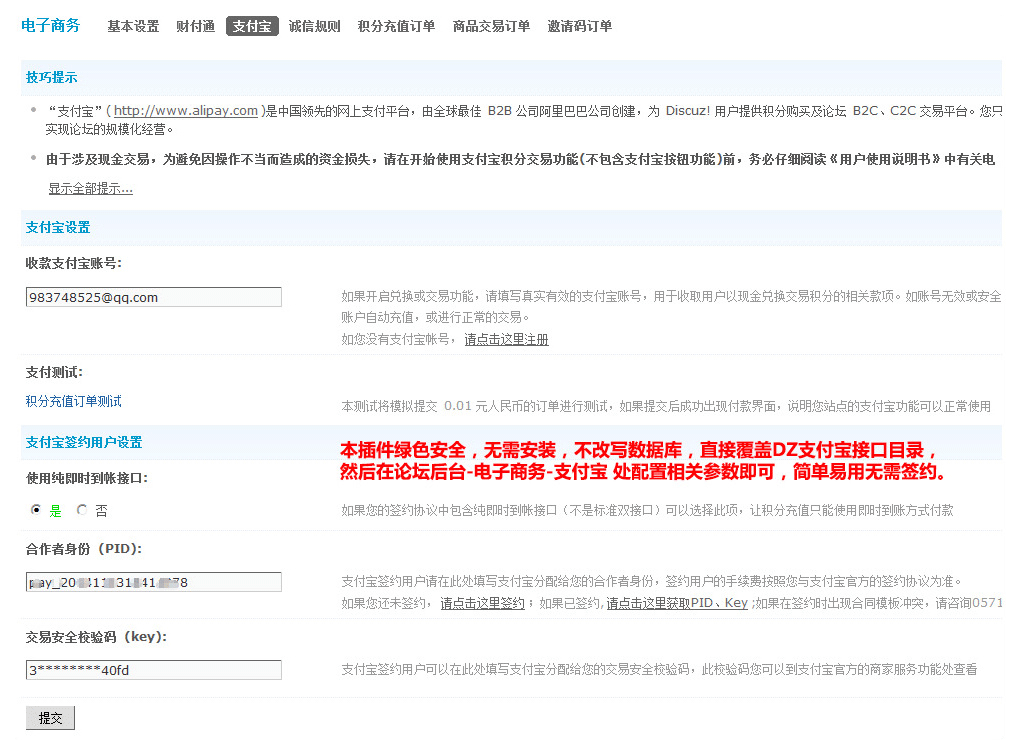Click the 支付测试 label
1019x748 pixels.
(54, 372)
